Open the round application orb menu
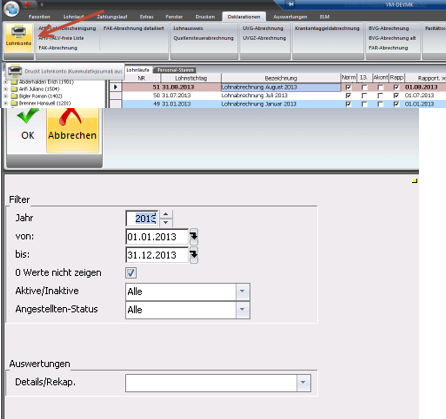The height and width of the screenshot is (419, 446). [11, 8]
